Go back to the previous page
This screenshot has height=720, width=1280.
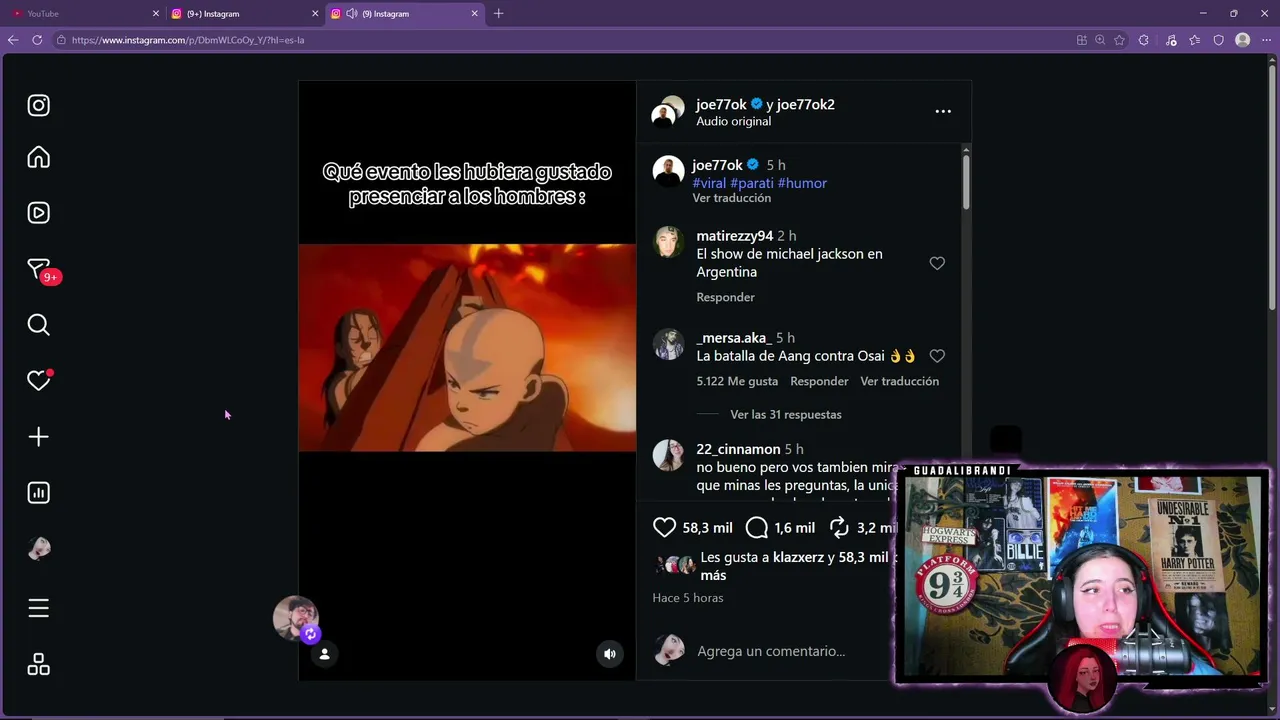tap(13, 40)
